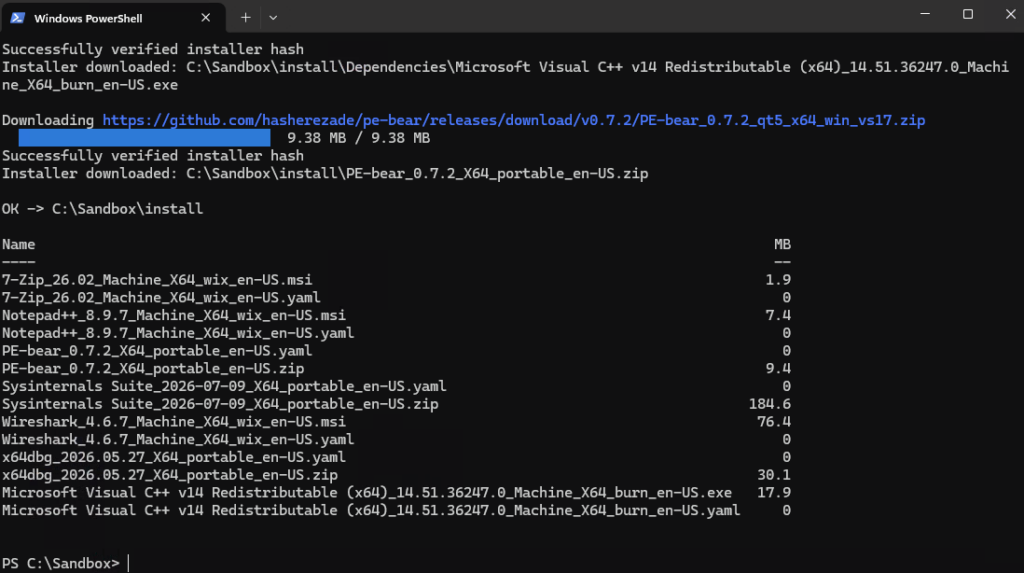Click the 'MB' column header
Image resolution: width=1024 pixels, height=573 pixels.
point(782,244)
